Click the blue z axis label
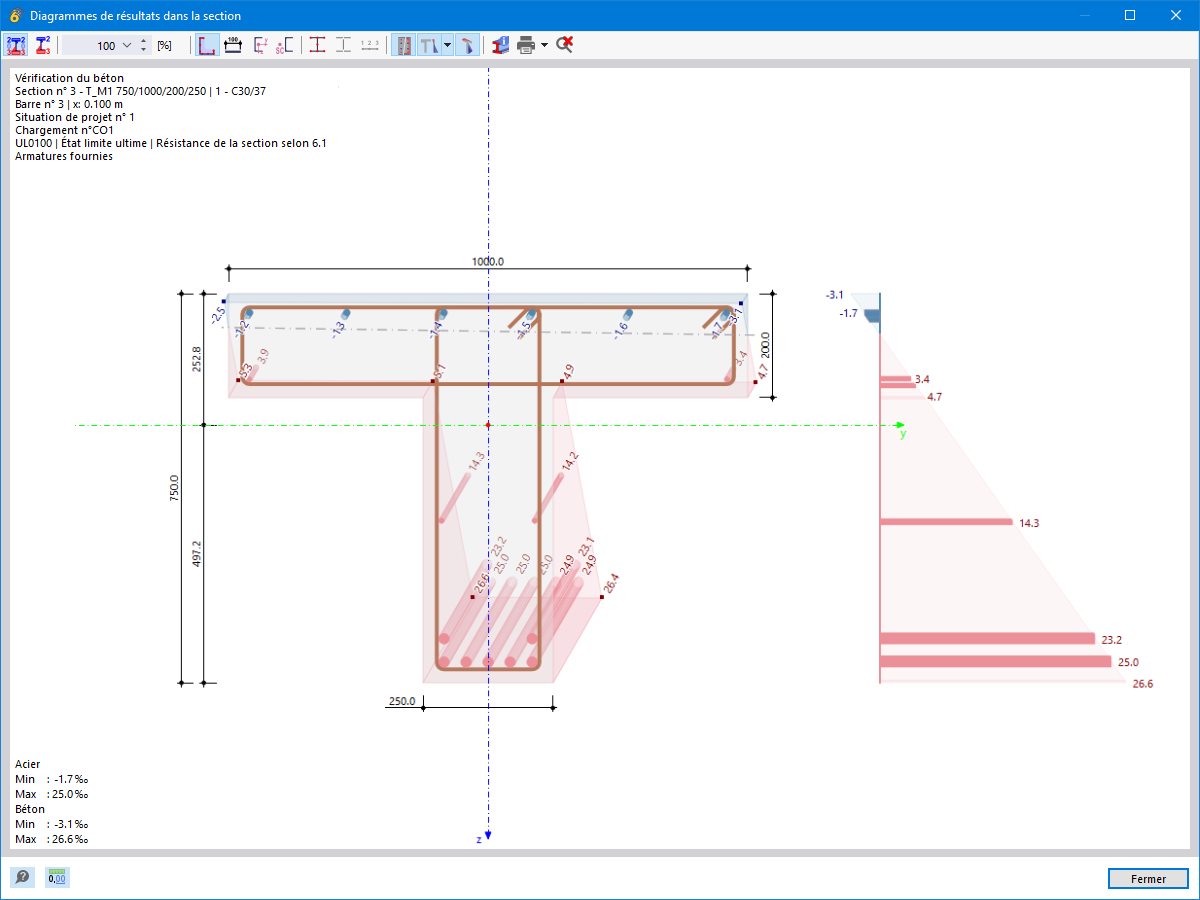 point(480,840)
